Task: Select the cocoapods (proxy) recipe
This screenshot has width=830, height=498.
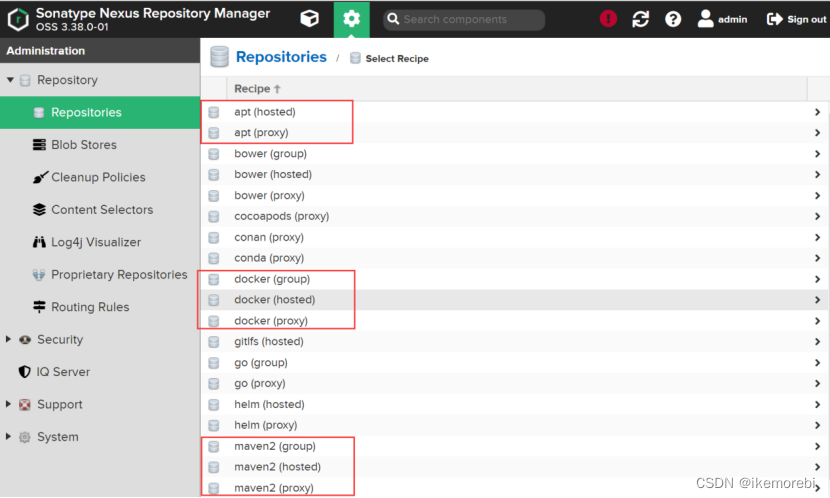Action: (x=513, y=216)
